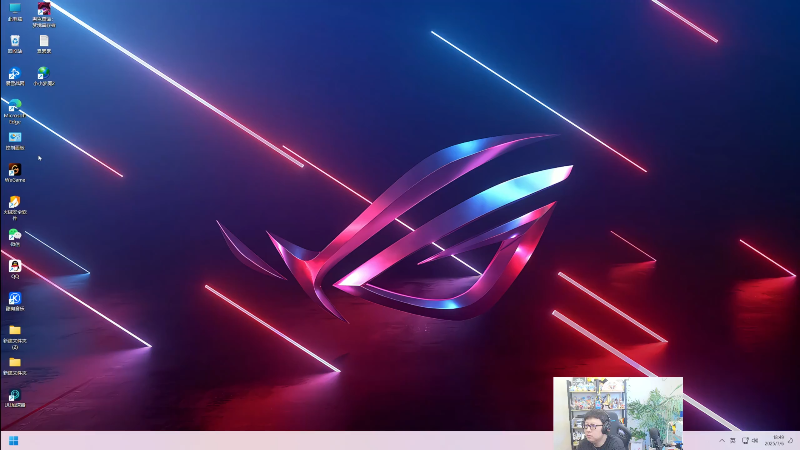Open the orange security software shortcut
The width and height of the screenshot is (800, 450).
tap(15, 208)
